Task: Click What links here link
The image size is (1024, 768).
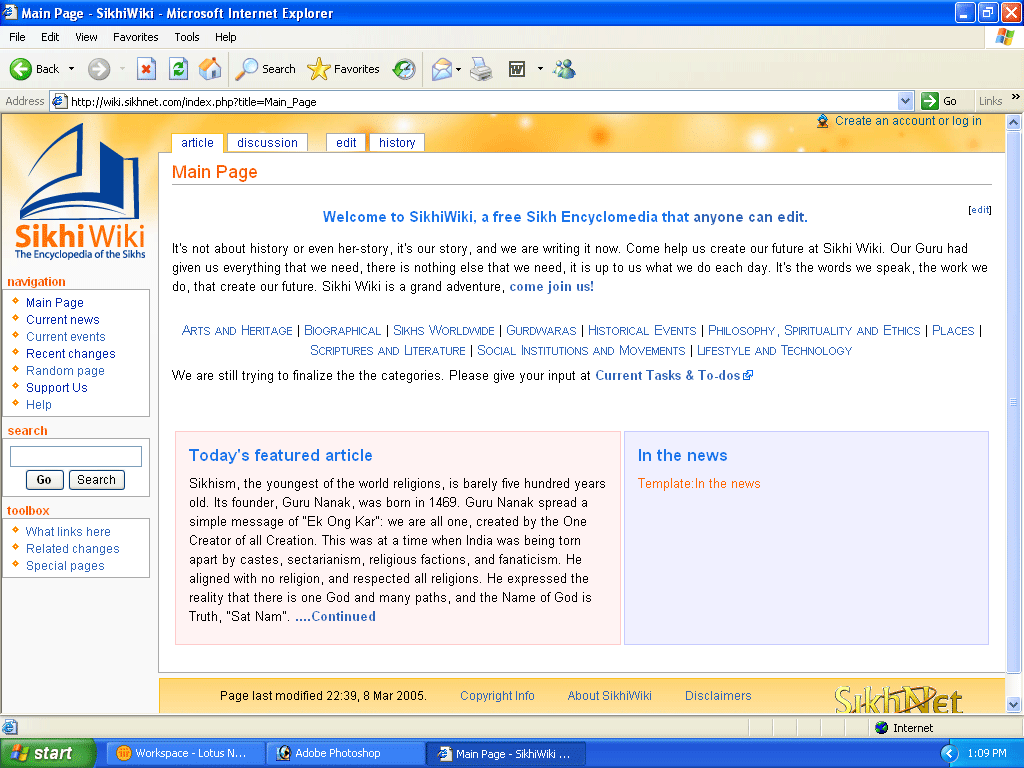Action: 68,532
